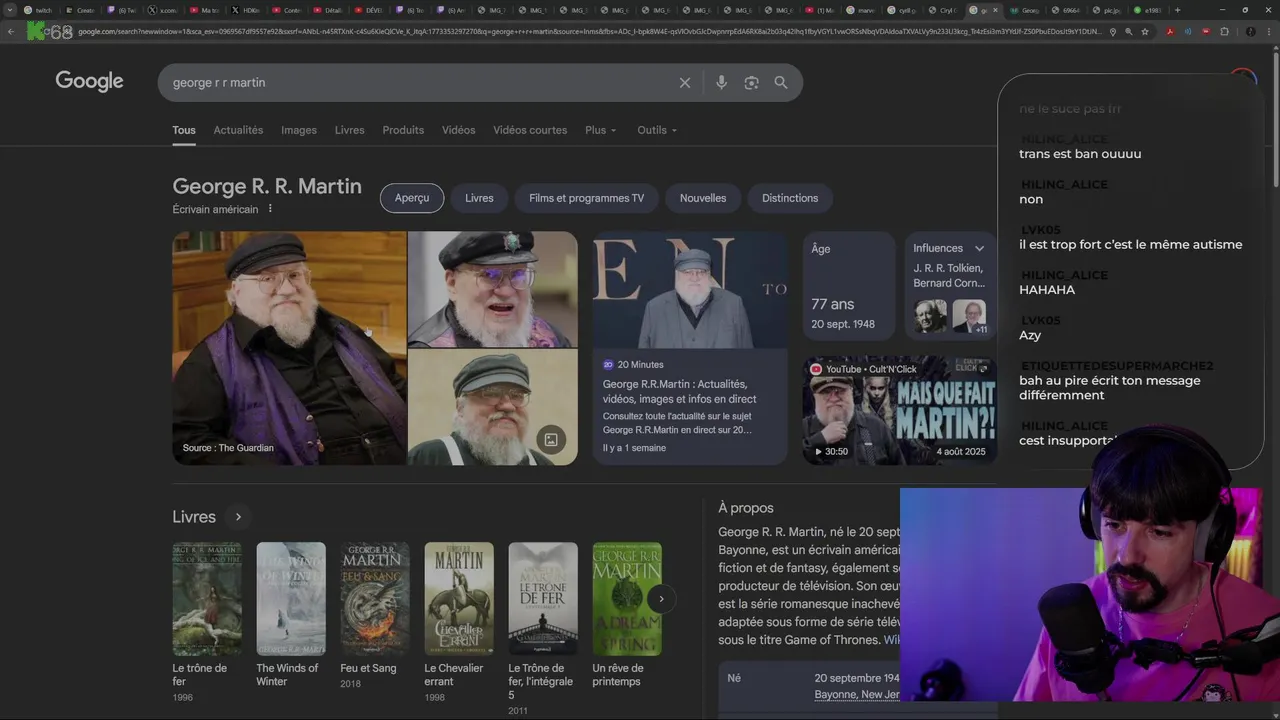Click the Âge 77 ans card
This screenshot has width=1280, height=720.
[x=849, y=286]
